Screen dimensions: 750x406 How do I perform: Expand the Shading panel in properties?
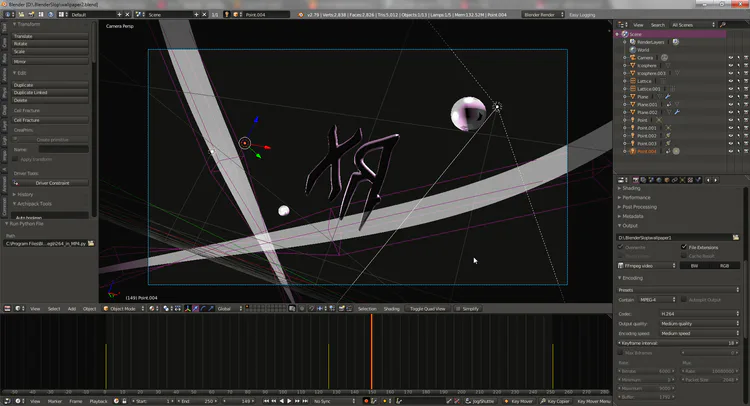pyautogui.click(x=629, y=188)
